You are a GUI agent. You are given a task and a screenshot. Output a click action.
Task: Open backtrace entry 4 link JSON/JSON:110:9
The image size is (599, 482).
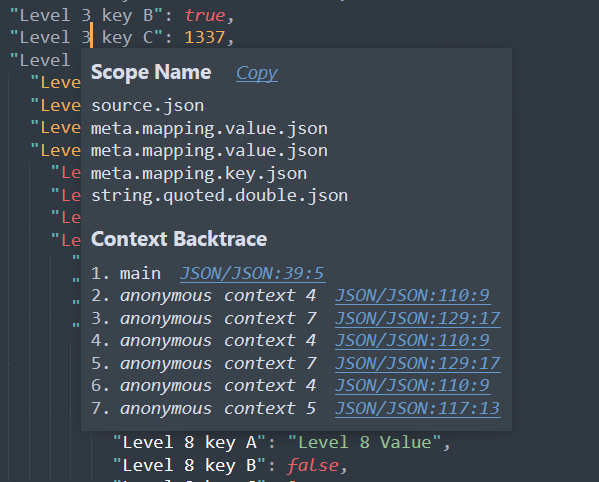(x=413, y=341)
